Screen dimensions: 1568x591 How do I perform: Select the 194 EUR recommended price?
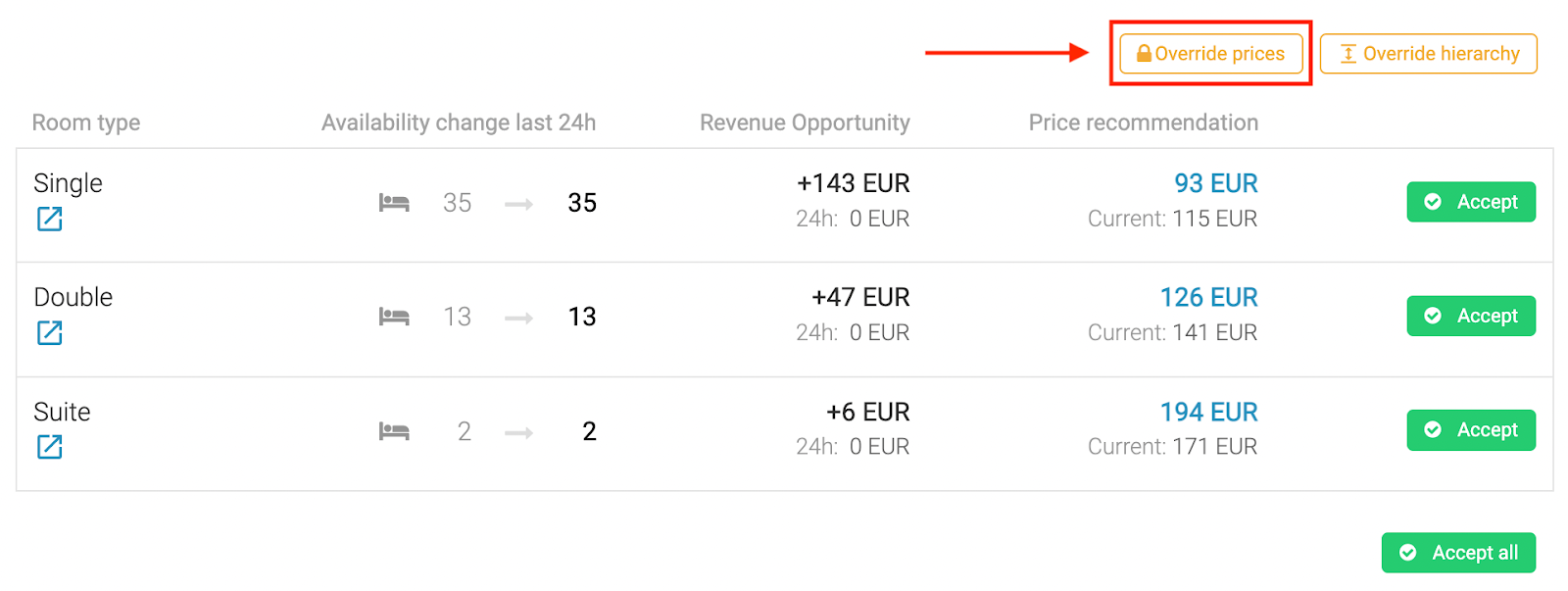[x=1208, y=412]
